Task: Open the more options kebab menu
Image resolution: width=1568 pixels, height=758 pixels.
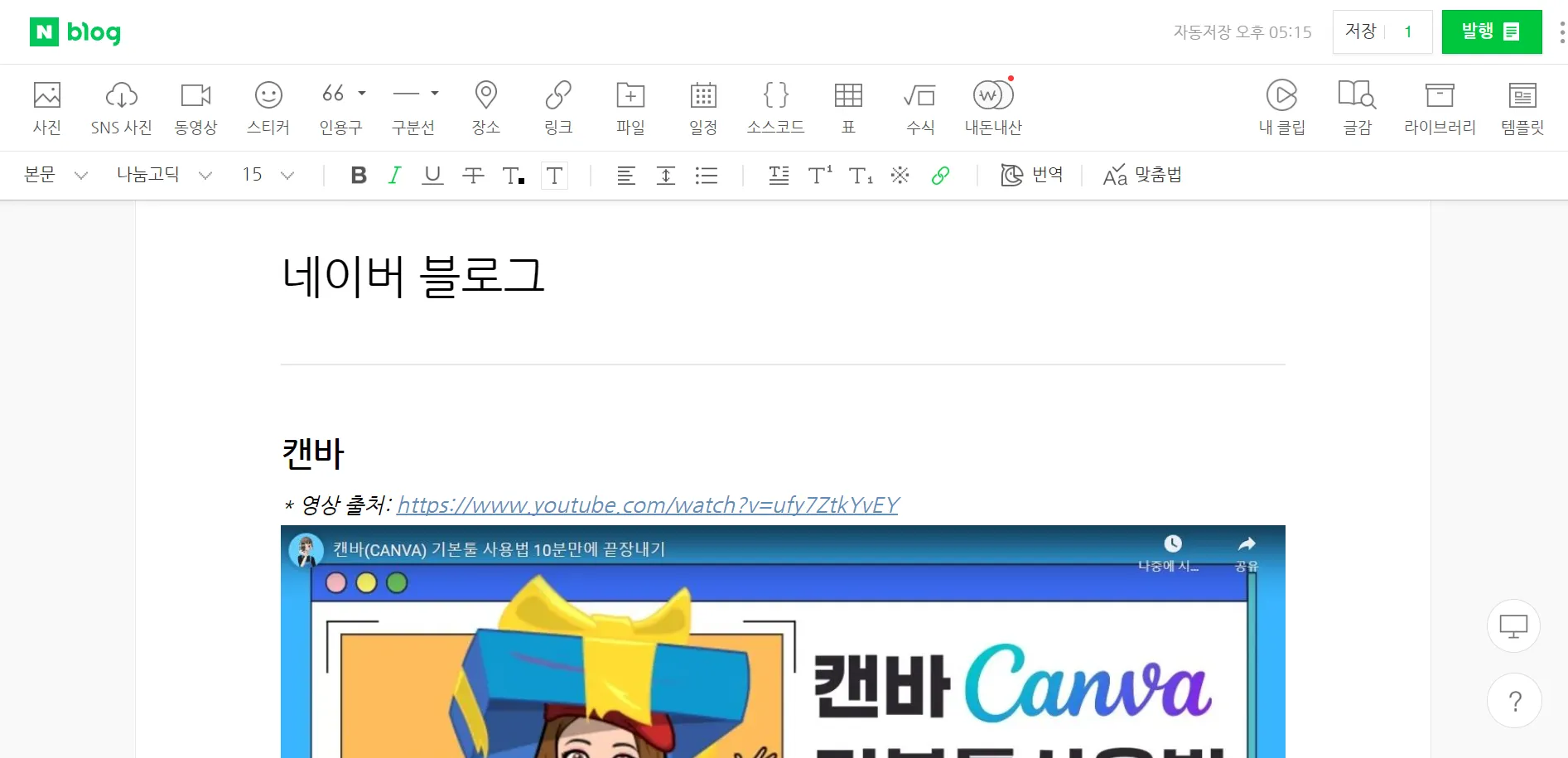Action: click(x=1561, y=32)
